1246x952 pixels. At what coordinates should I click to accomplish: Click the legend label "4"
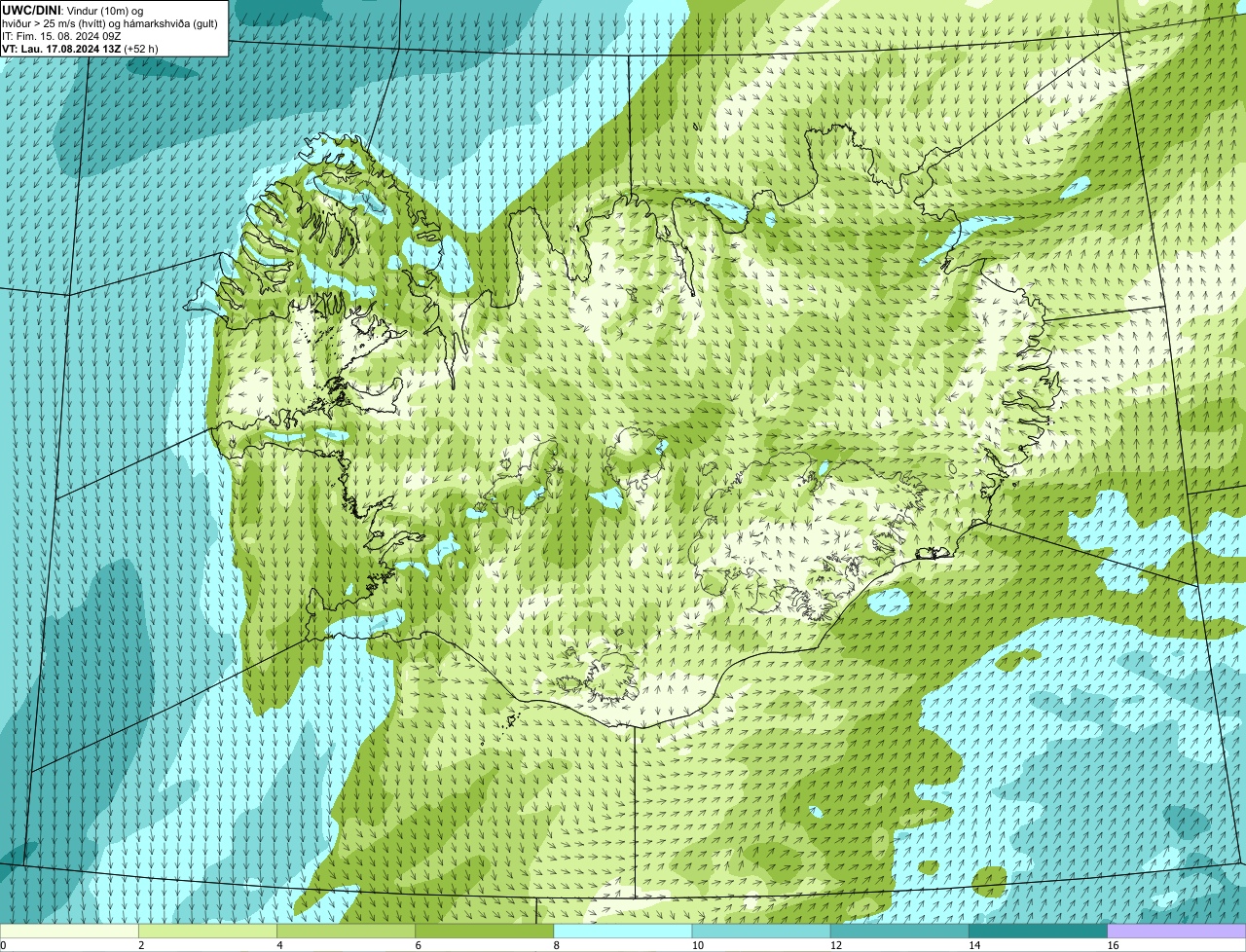point(280,945)
